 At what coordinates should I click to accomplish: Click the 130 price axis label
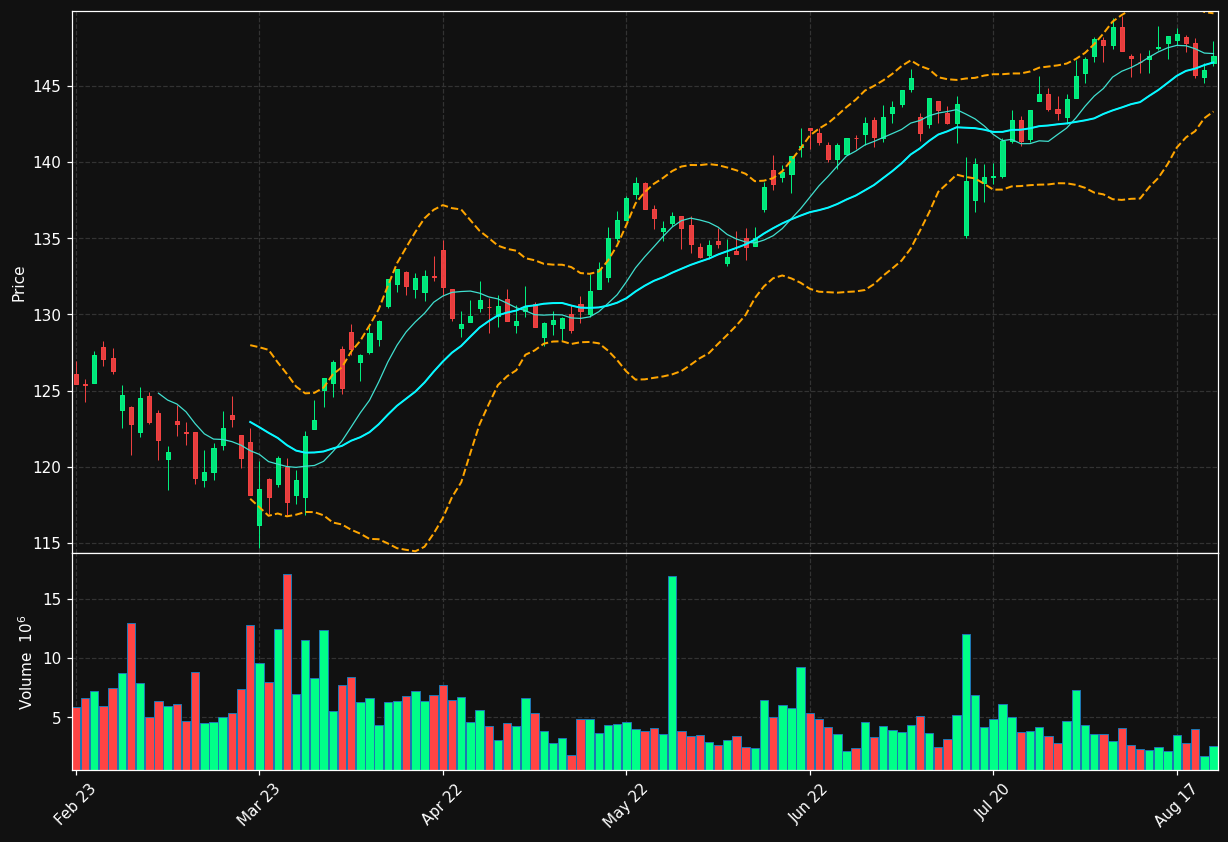pos(48,315)
